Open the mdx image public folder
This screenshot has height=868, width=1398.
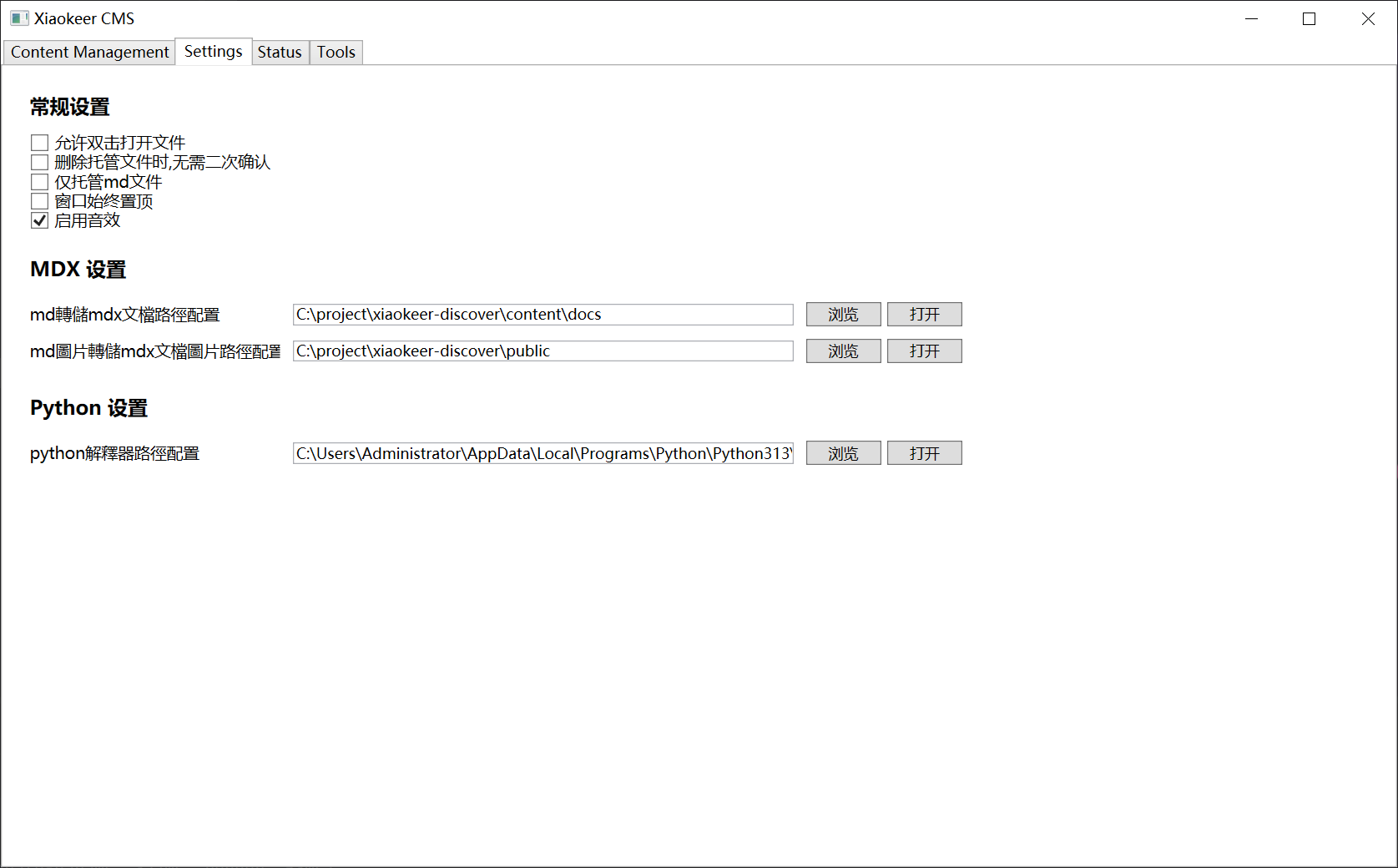coord(924,351)
